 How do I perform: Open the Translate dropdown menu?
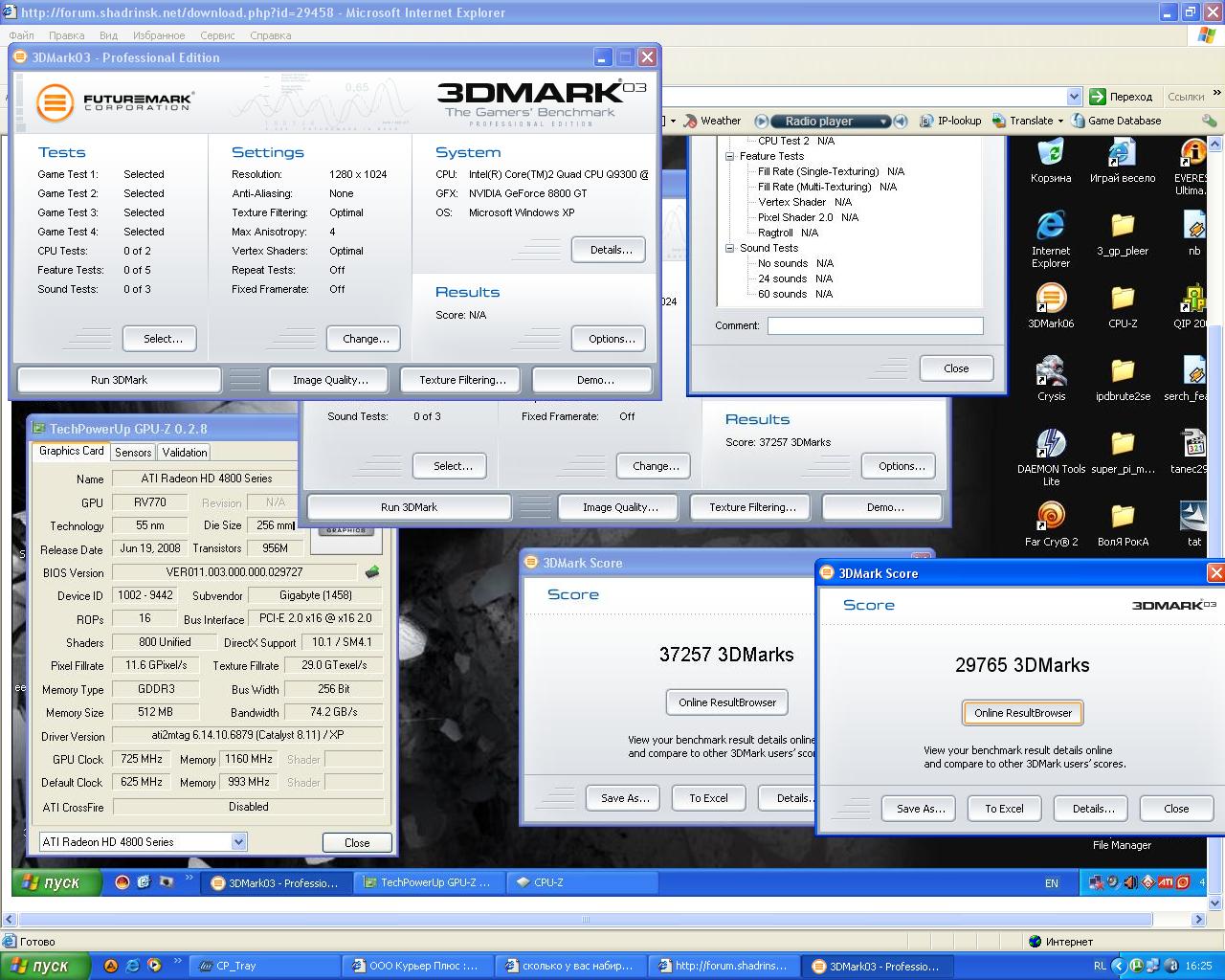pos(1061,122)
